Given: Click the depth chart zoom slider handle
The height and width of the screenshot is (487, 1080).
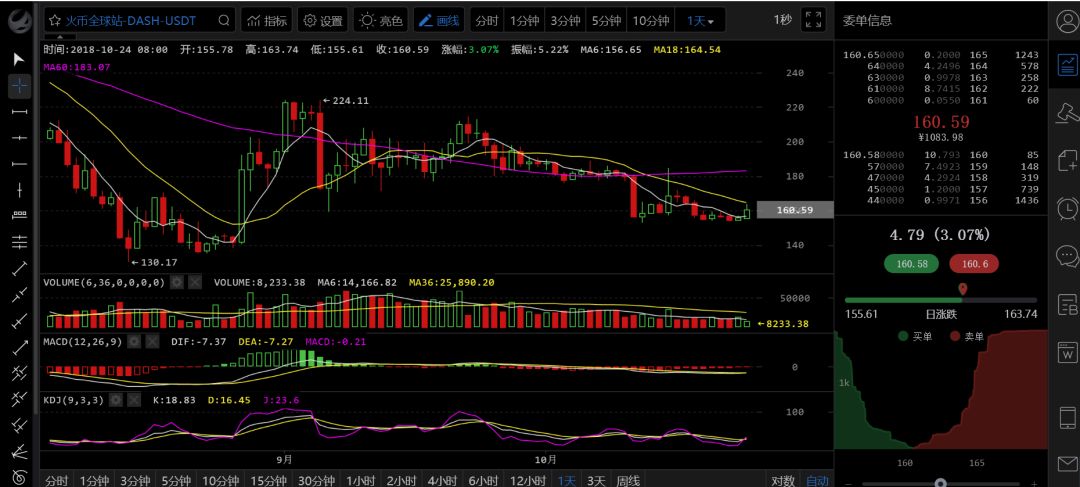Looking at the screenshot, I should (x=939, y=483).
